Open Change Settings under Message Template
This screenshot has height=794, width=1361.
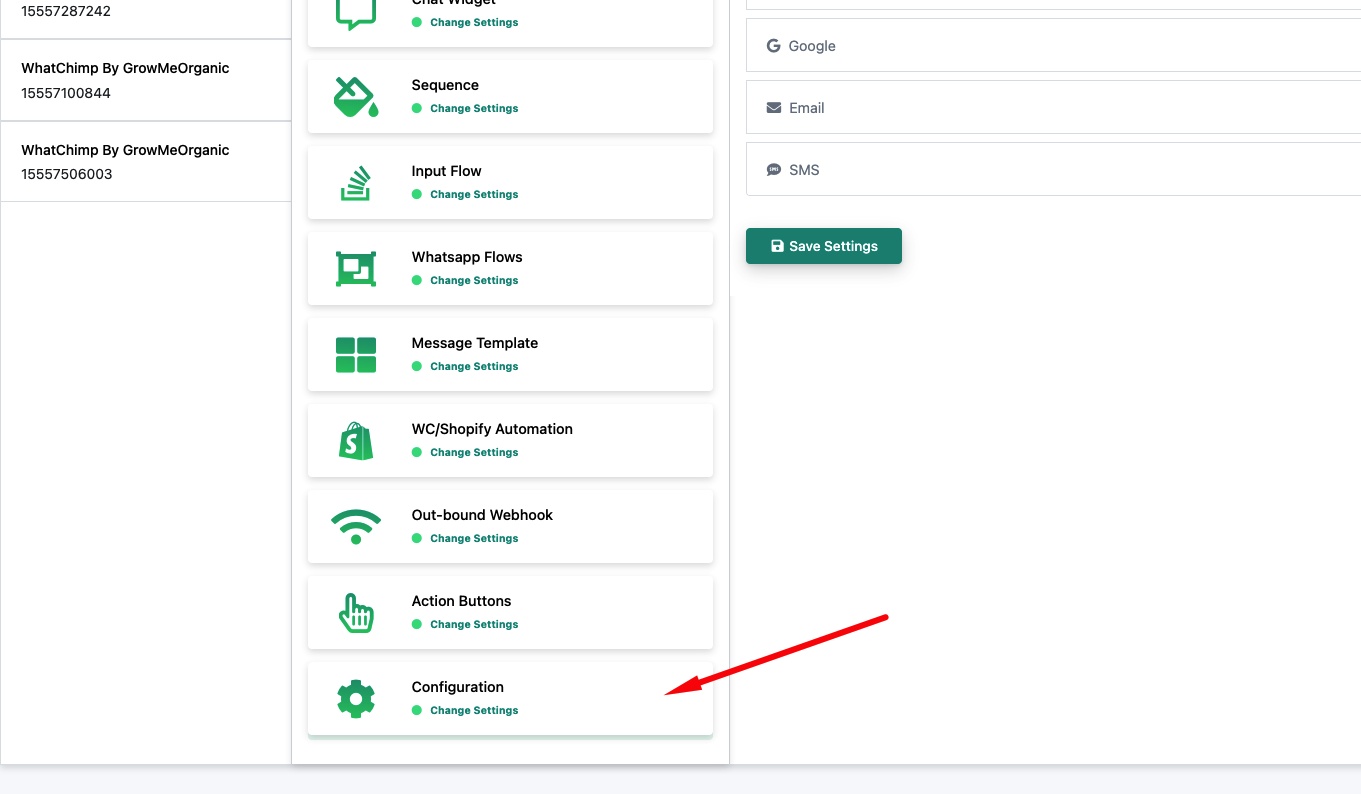tap(474, 366)
